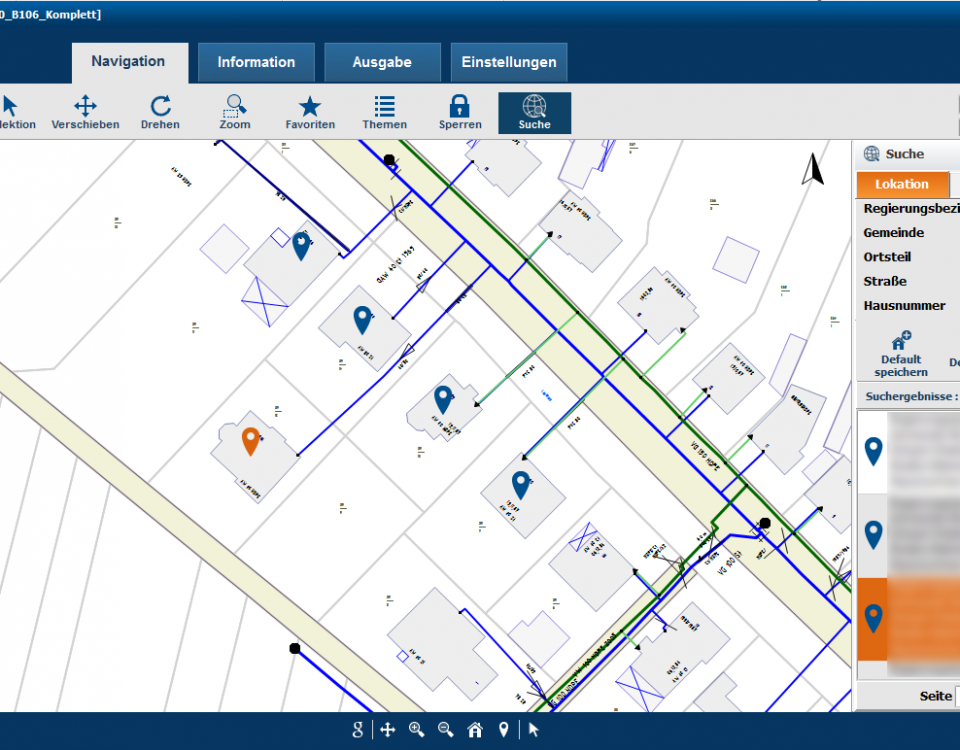Select the Verschieben pan tool

coord(85,112)
